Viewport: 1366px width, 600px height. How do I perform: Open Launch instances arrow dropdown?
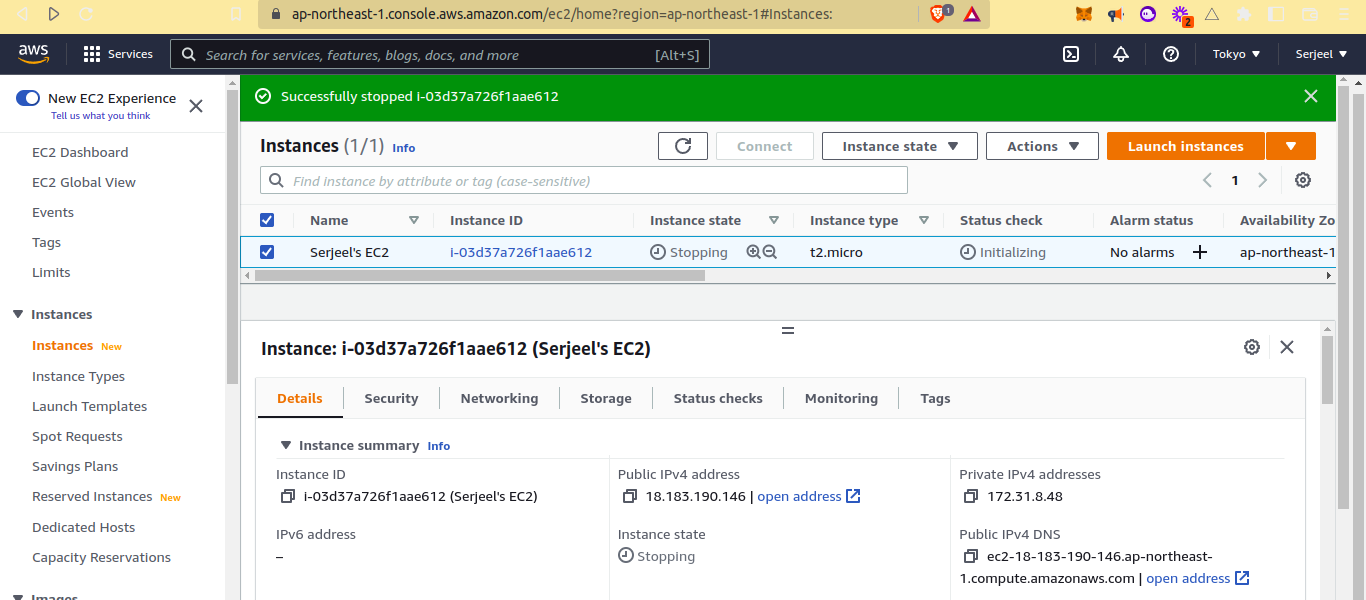click(x=1291, y=146)
